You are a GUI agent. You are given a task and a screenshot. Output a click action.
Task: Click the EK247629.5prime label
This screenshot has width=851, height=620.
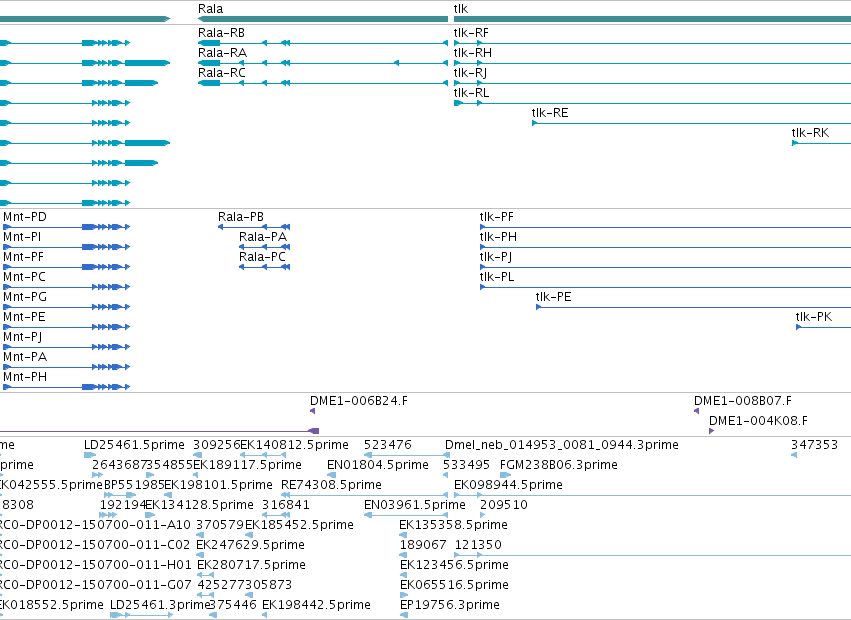[x=250, y=546]
